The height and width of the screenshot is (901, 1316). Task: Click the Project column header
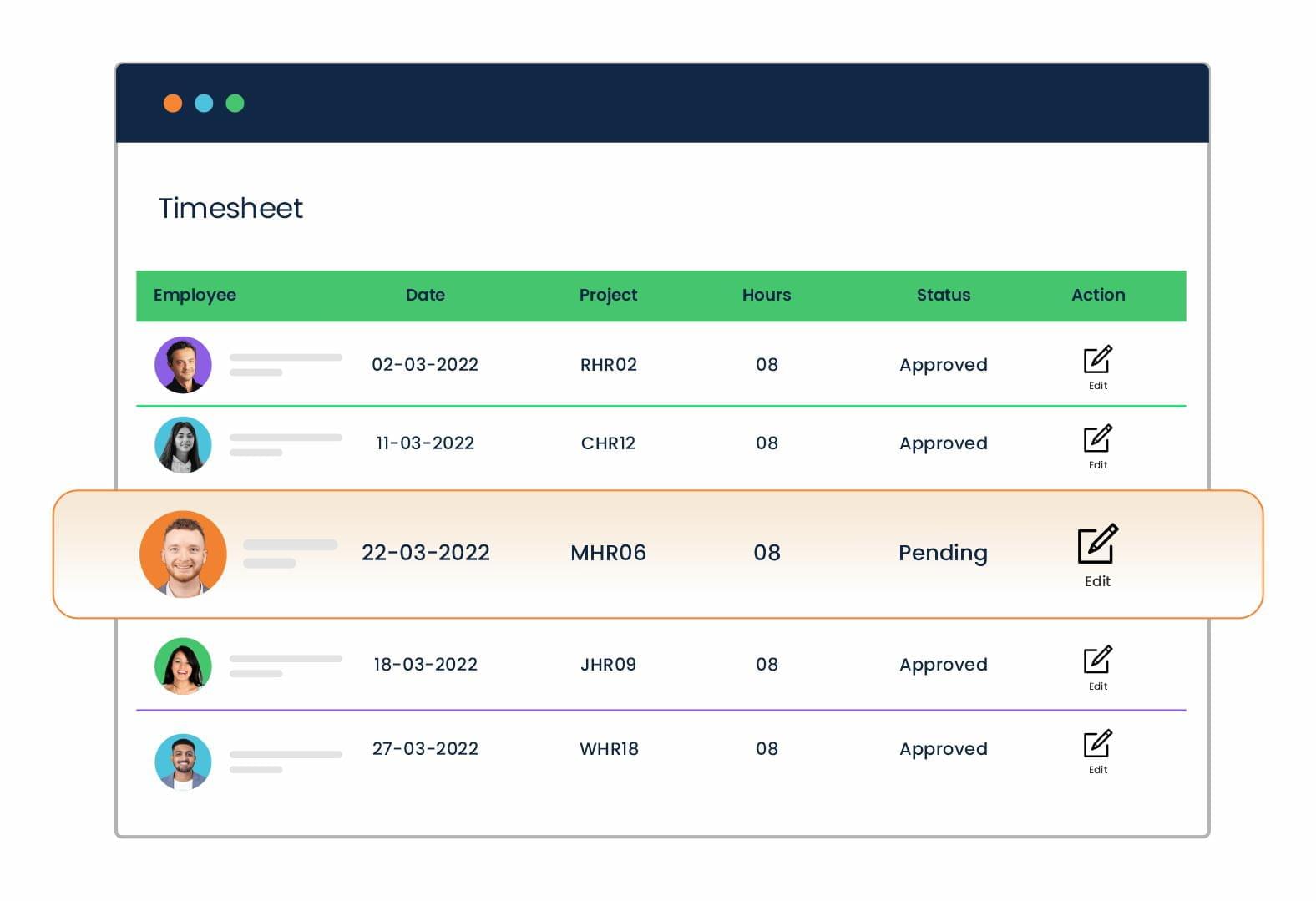(x=608, y=296)
